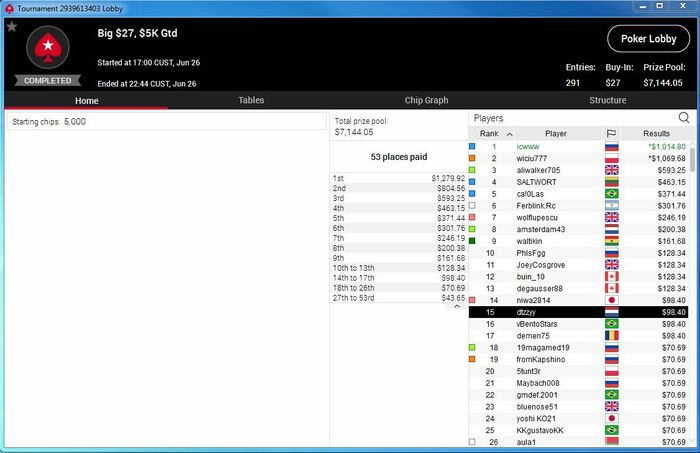This screenshot has height=453, width=700.
Task: Click the Brazil flag beside cal0Las
Action: (x=612, y=194)
